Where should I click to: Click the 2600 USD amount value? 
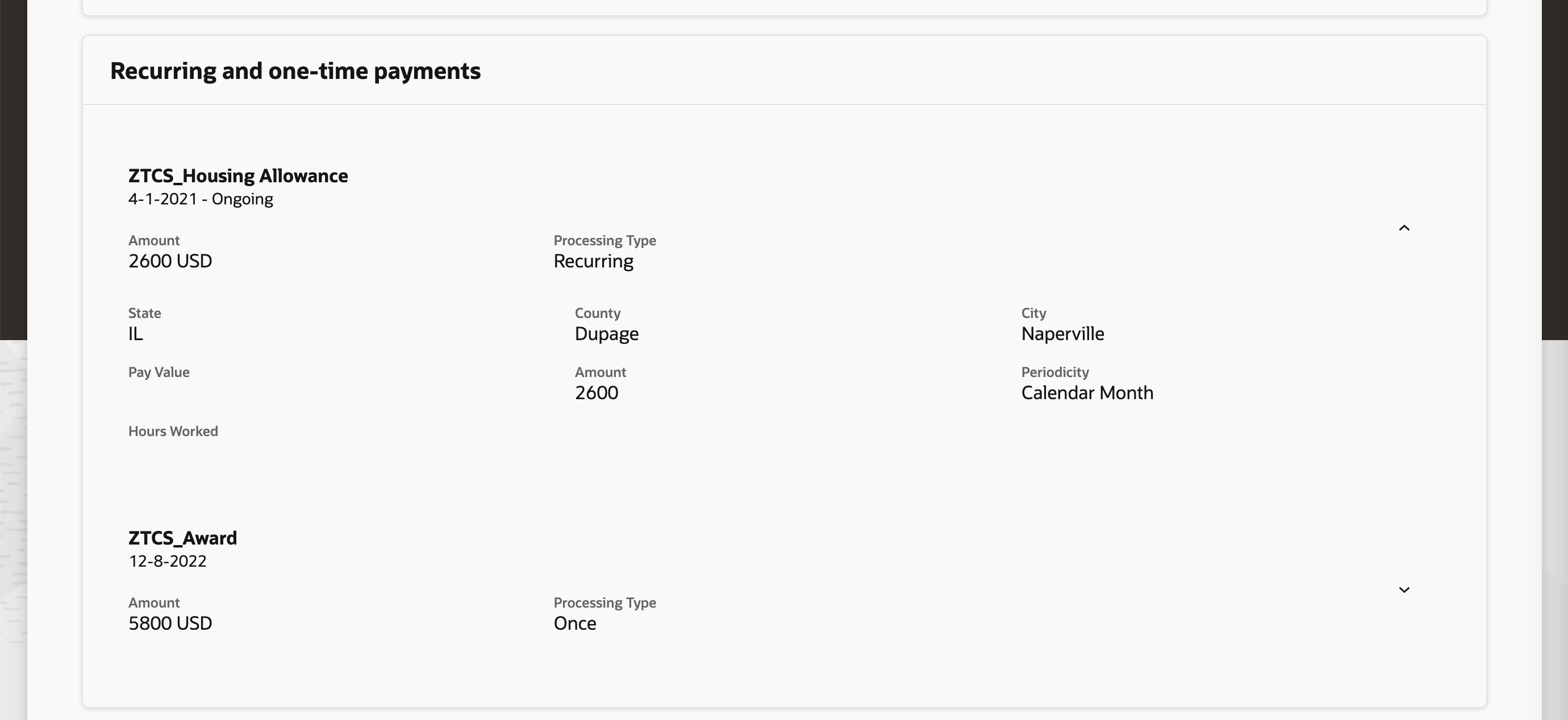(170, 261)
